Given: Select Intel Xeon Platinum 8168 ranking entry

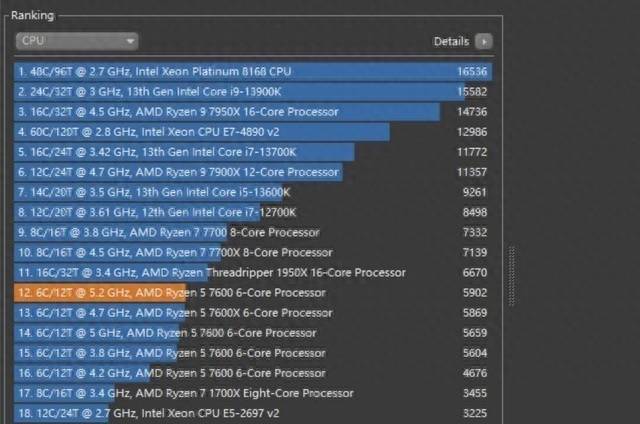Looking at the screenshot, I should point(253,71).
